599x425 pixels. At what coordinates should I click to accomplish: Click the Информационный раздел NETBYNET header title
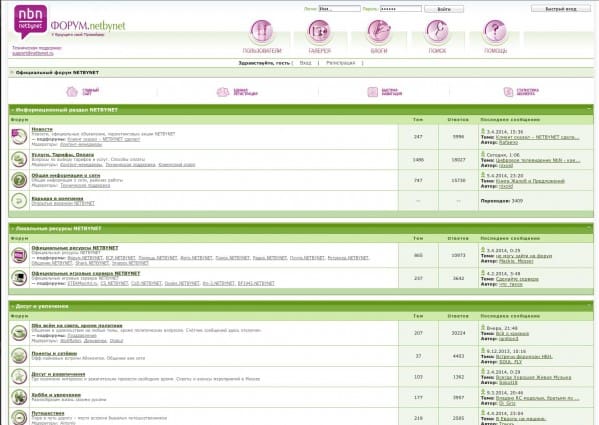click(x=67, y=110)
